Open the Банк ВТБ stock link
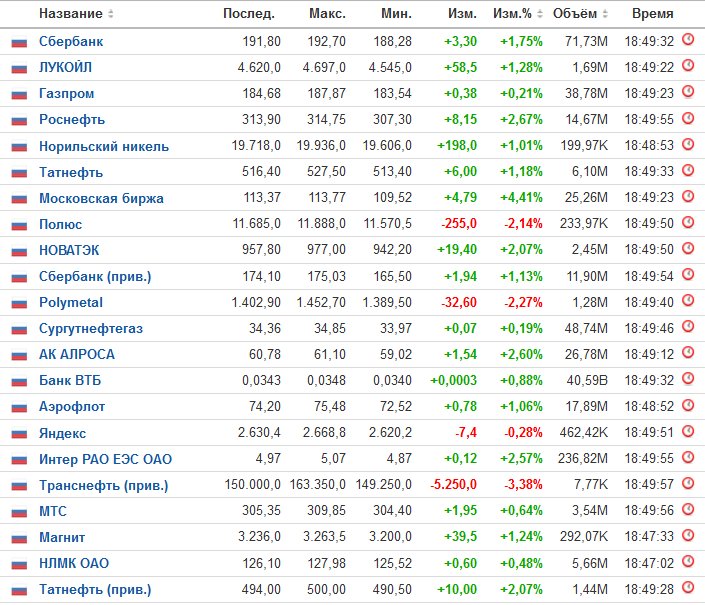 (x=70, y=381)
